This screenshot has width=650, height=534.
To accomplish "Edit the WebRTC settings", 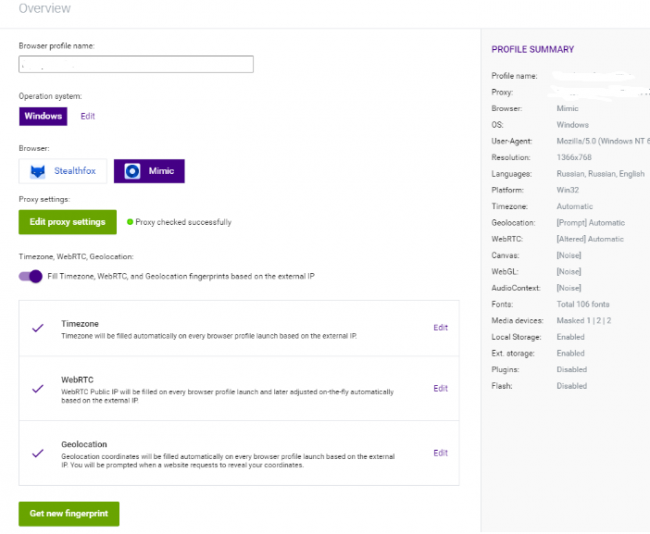I will tap(440, 388).
